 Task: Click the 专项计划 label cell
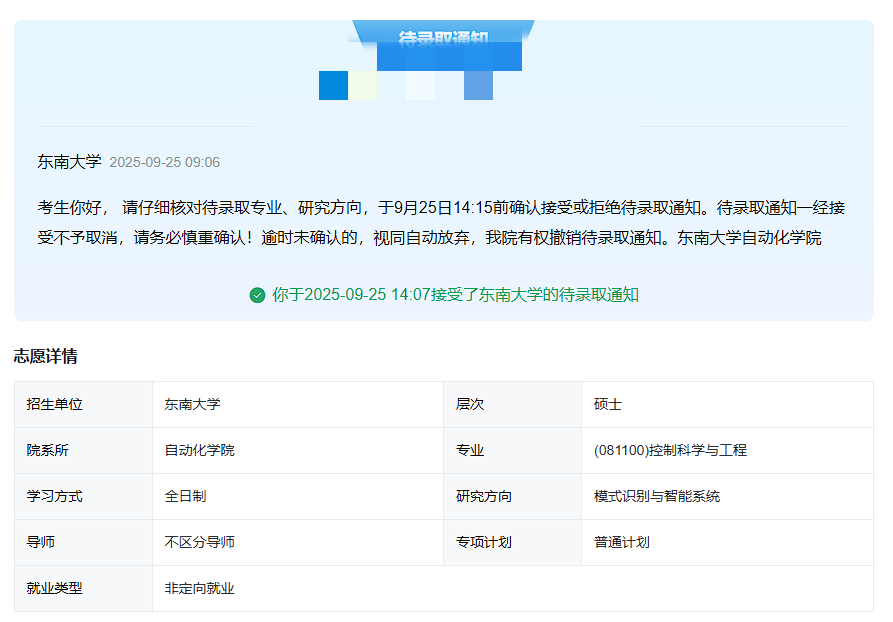[513, 543]
